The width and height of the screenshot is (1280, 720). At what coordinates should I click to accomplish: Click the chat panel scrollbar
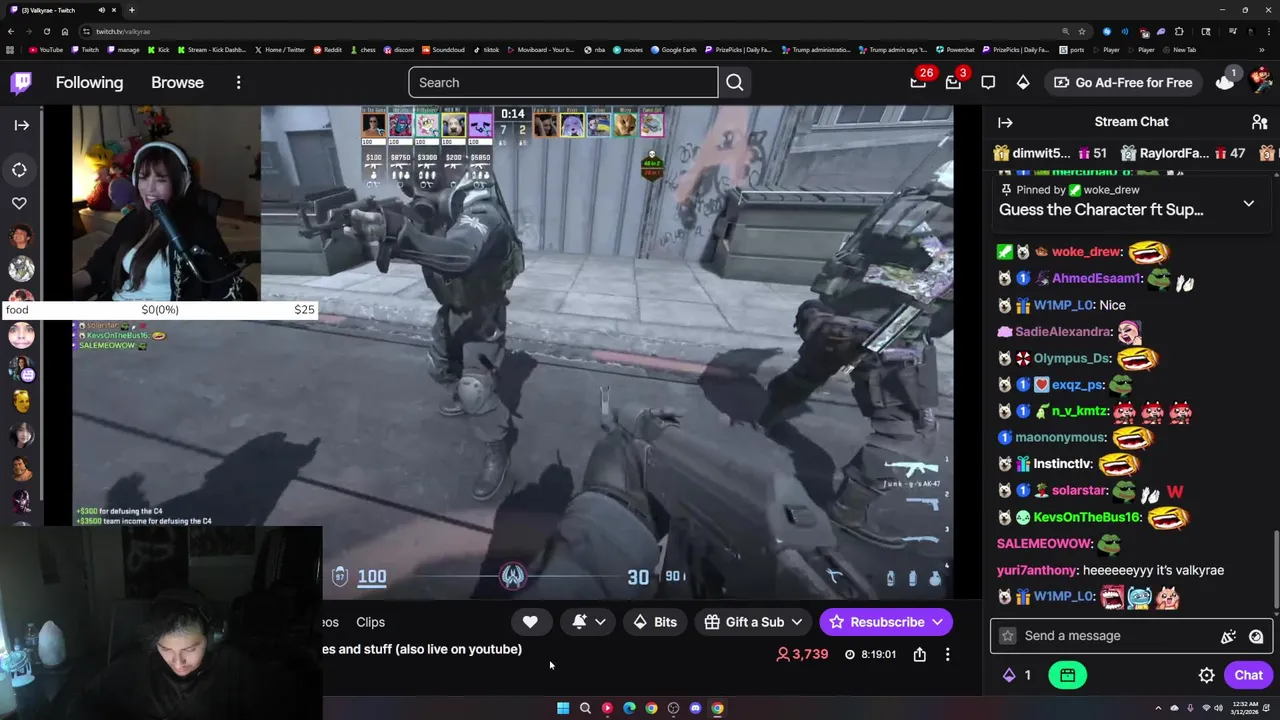(x=1276, y=571)
